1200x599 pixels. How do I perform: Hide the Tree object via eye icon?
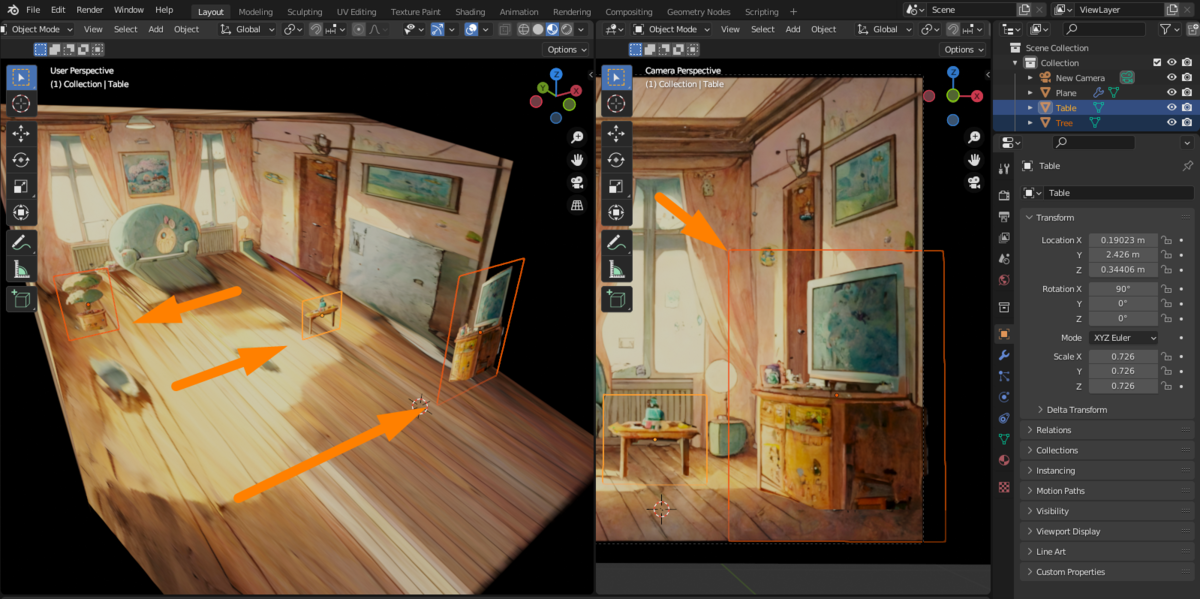coord(1172,122)
